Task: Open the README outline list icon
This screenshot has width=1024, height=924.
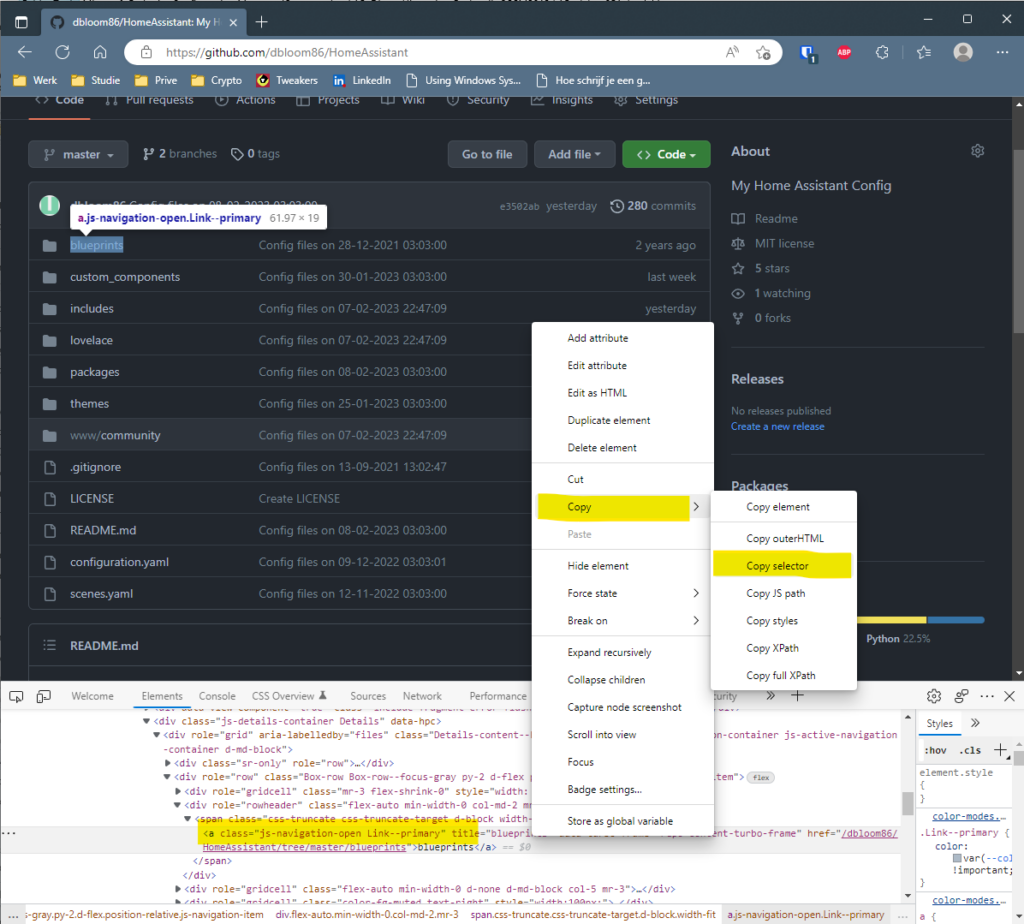Action: [49, 645]
